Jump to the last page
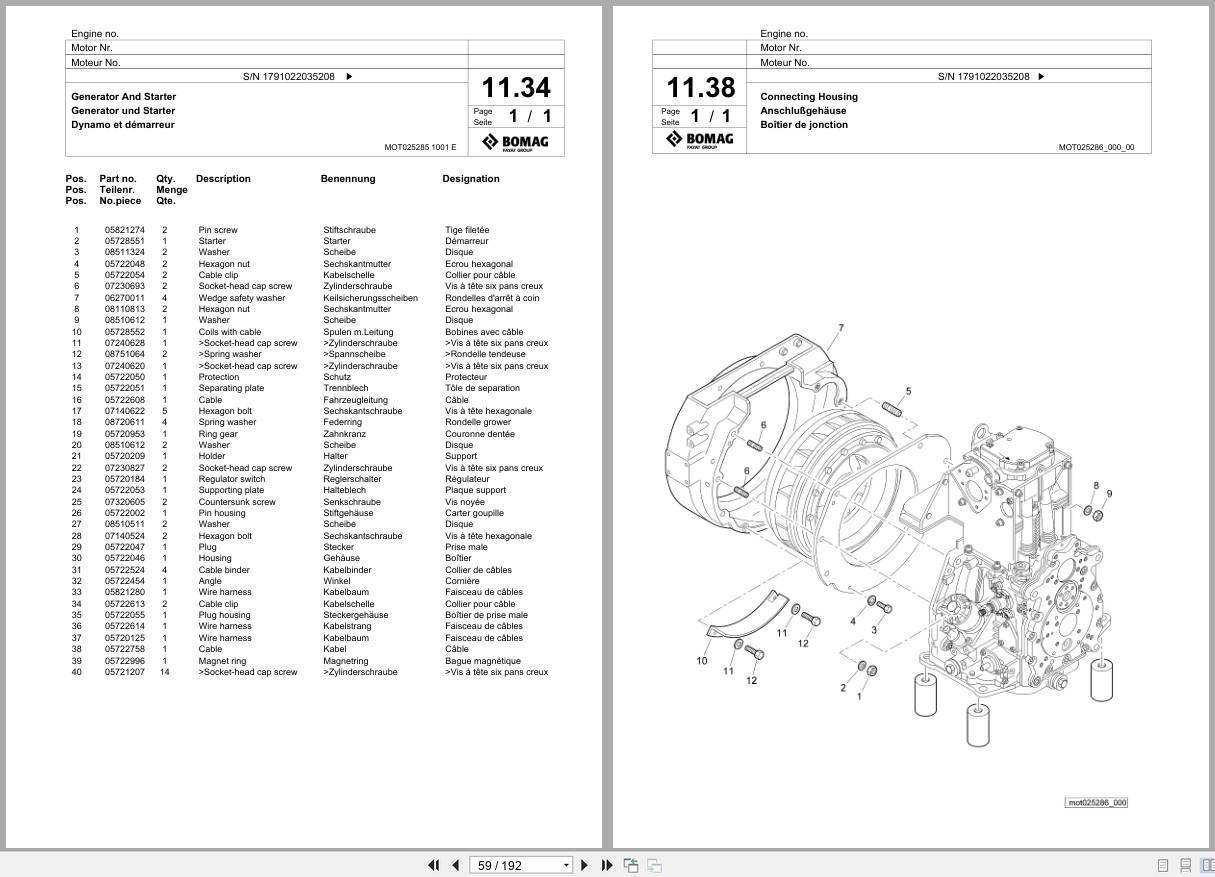Viewport: 1215px width, 877px height. (x=607, y=865)
